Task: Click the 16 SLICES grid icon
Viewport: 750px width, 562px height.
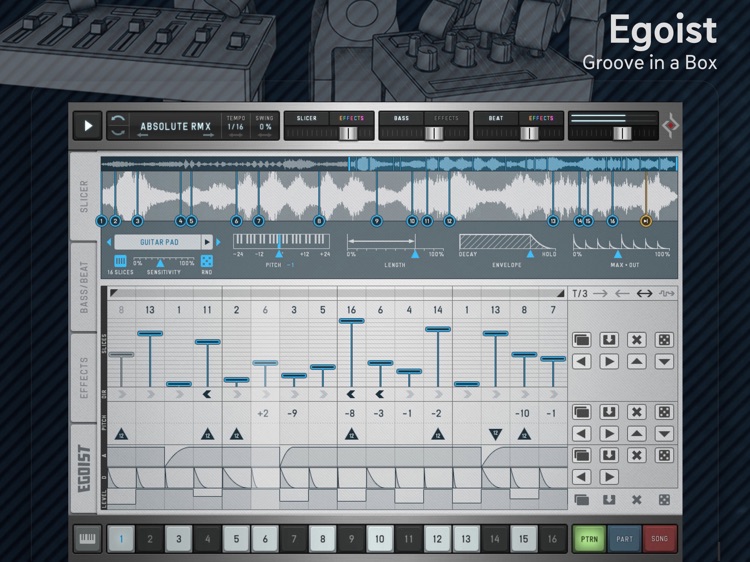Action: [120, 261]
